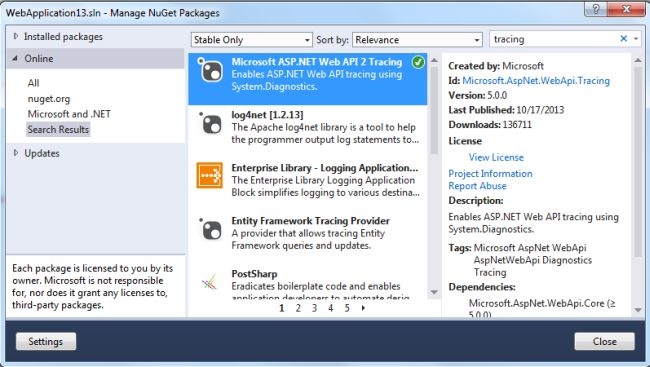Go to results page 3

[x=314, y=308]
